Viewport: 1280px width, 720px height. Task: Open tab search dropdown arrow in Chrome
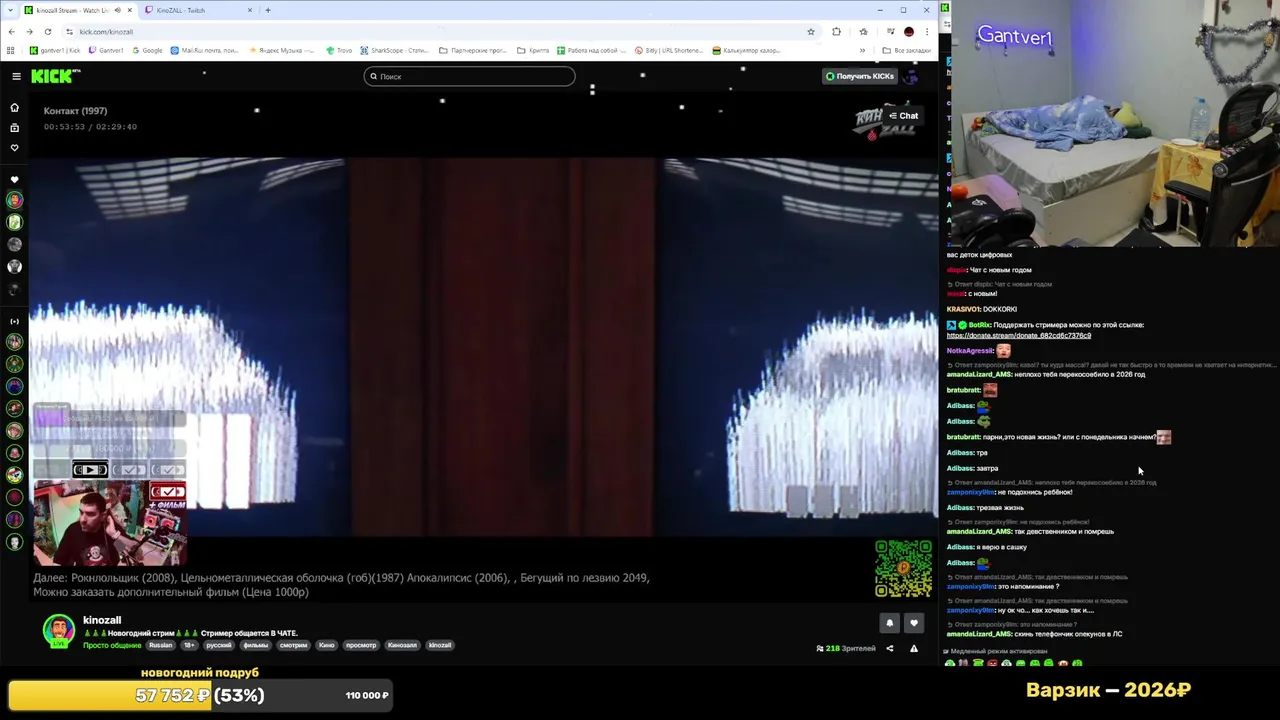click(x=11, y=10)
